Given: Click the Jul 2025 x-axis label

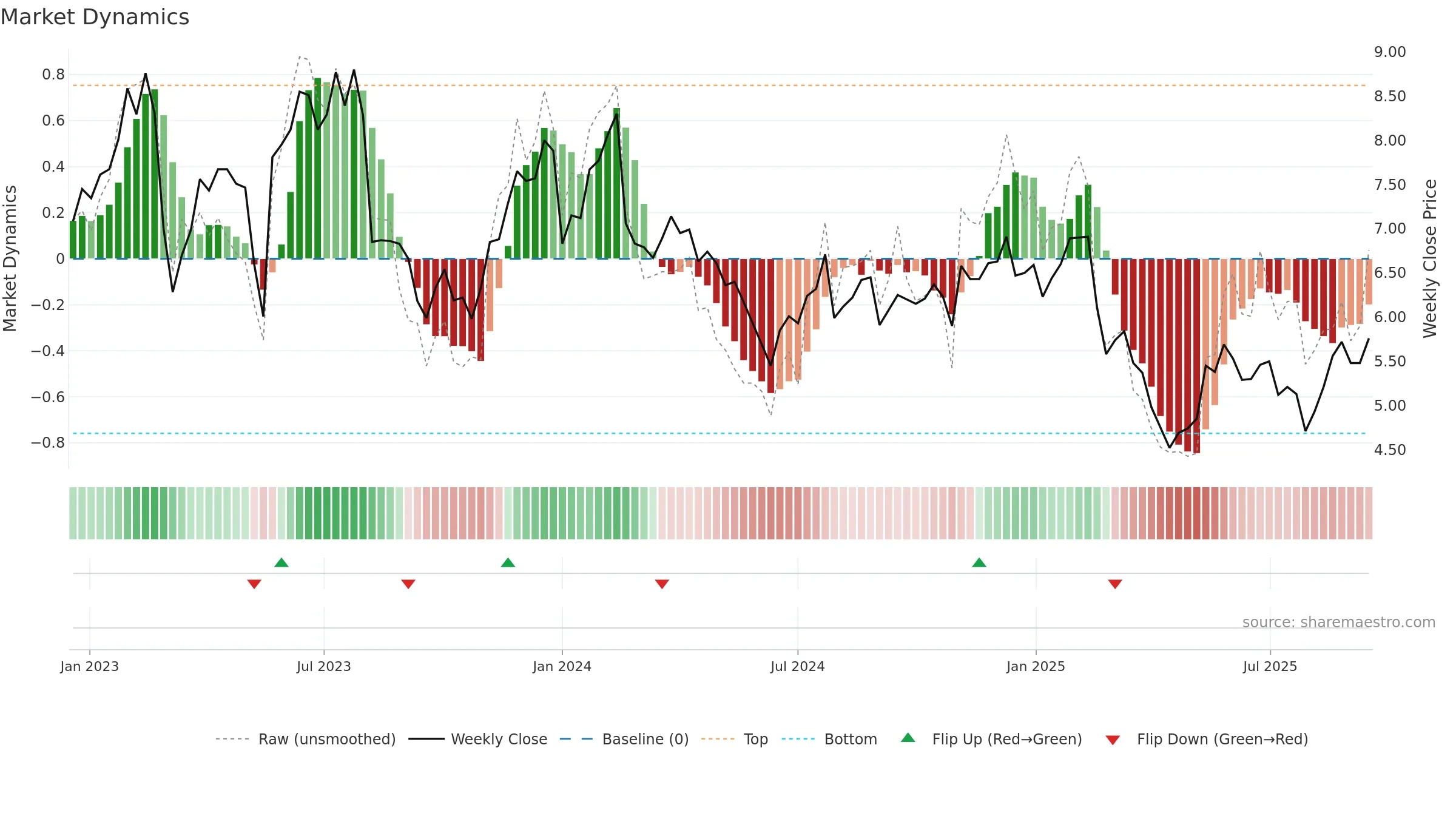Looking at the screenshot, I should (1270, 666).
